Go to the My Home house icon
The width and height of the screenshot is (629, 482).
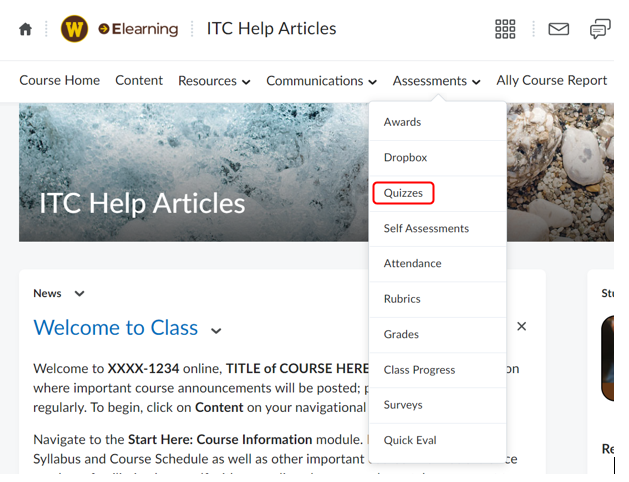(25, 29)
